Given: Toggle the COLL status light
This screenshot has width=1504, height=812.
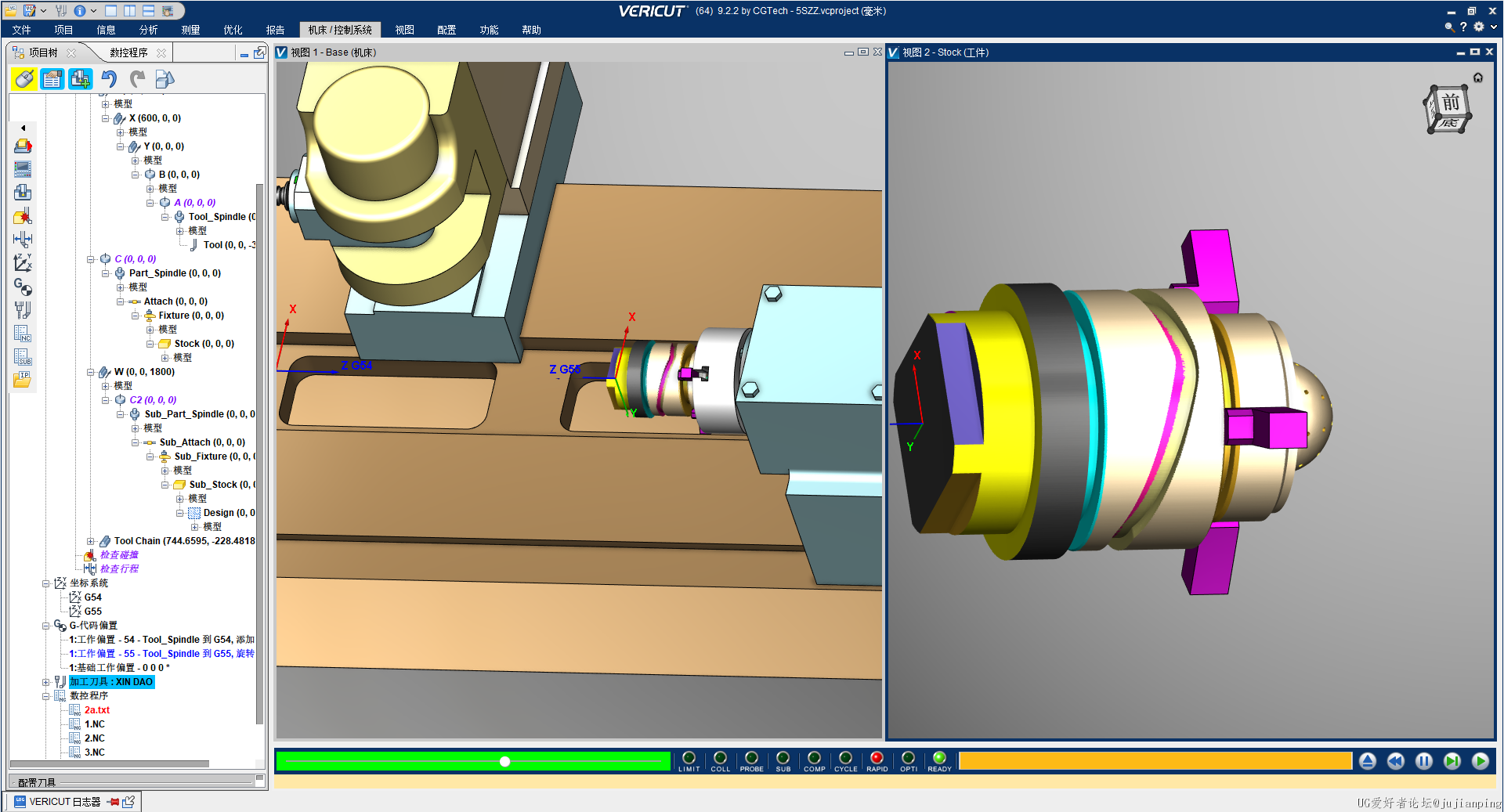Looking at the screenshot, I should pyautogui.click(x=720, y=758).
